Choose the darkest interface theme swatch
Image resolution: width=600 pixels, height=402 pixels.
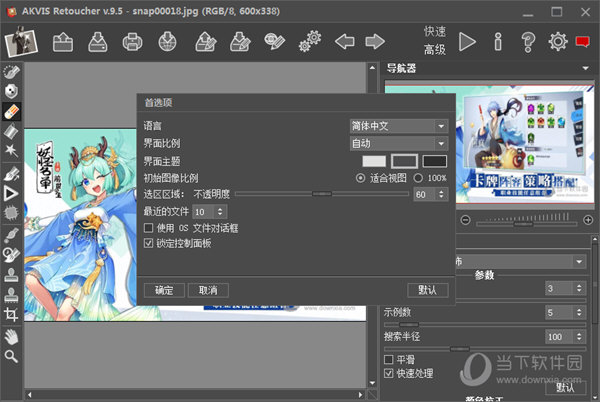tap(434, 160)
